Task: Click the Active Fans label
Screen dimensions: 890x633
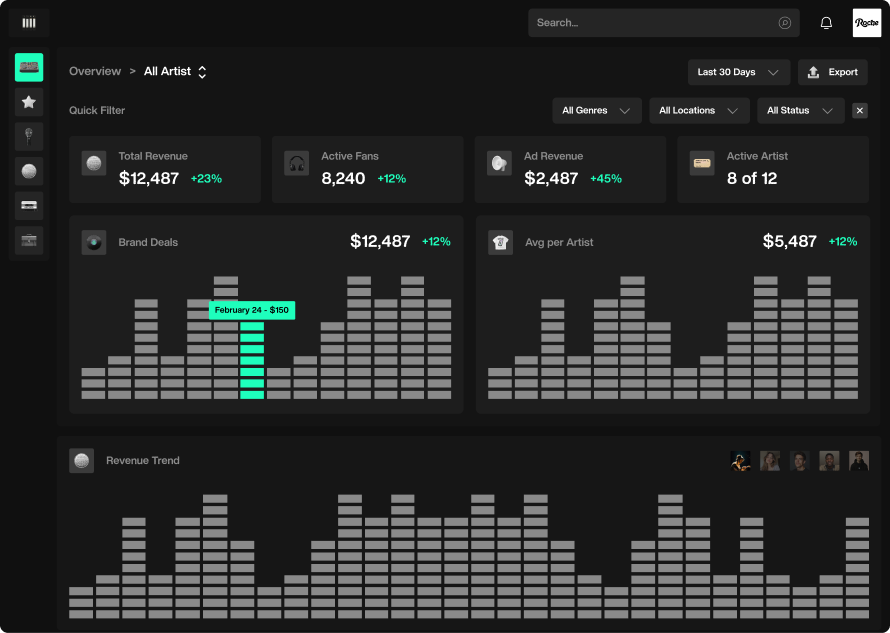Action: (x=350, y=156)
